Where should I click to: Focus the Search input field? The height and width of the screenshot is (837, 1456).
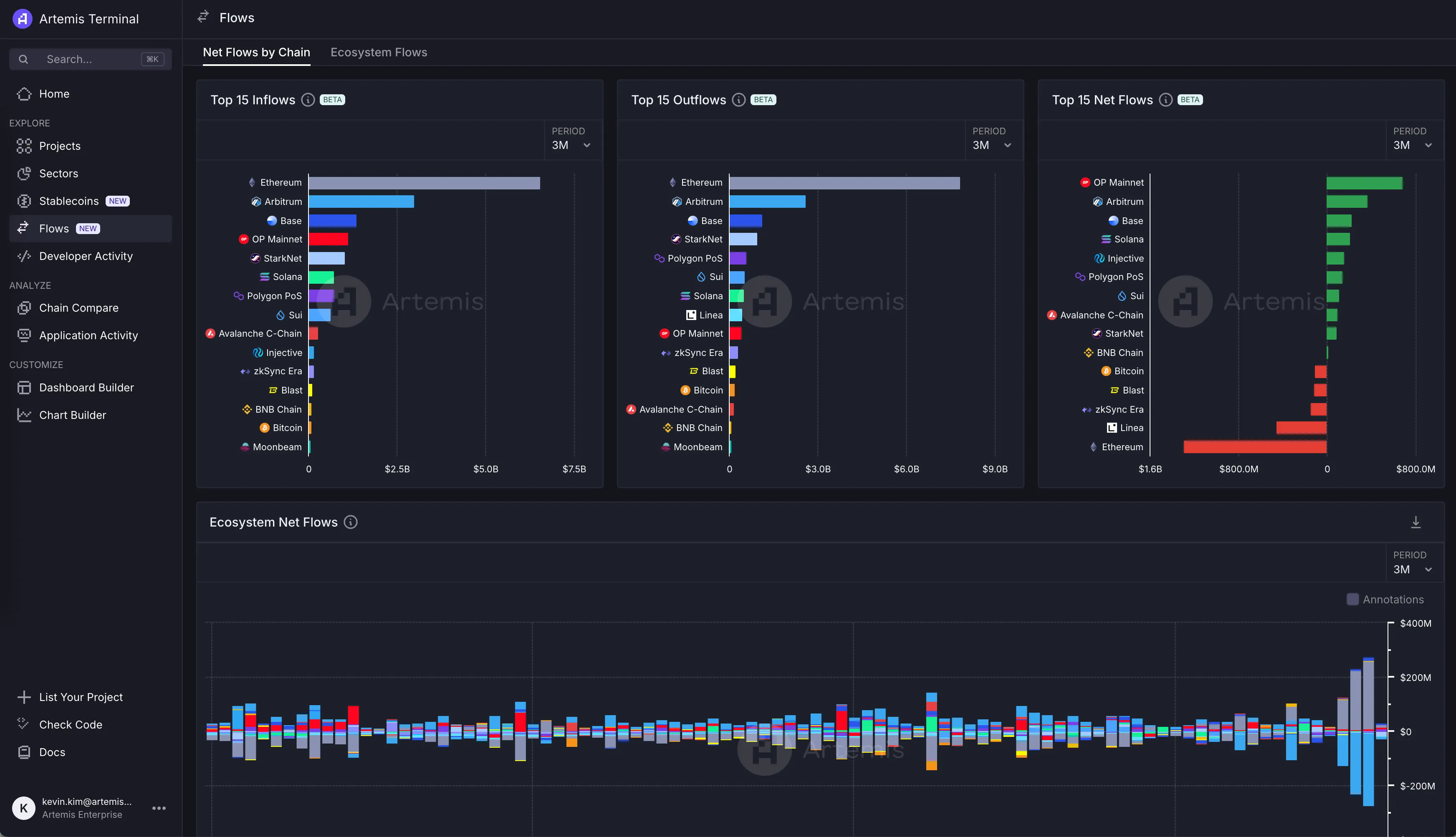pos(90,59)
